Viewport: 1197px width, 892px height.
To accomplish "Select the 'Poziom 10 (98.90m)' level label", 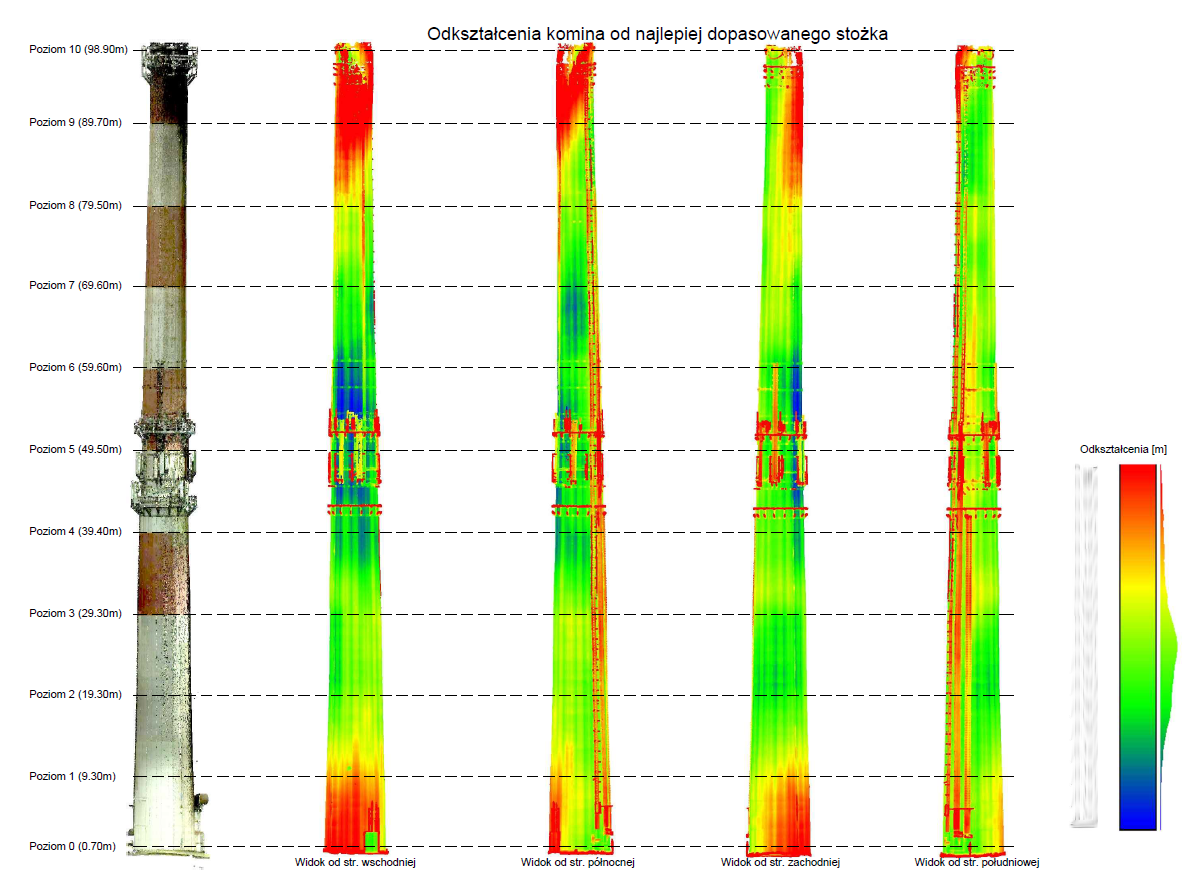I will point(79,50).
